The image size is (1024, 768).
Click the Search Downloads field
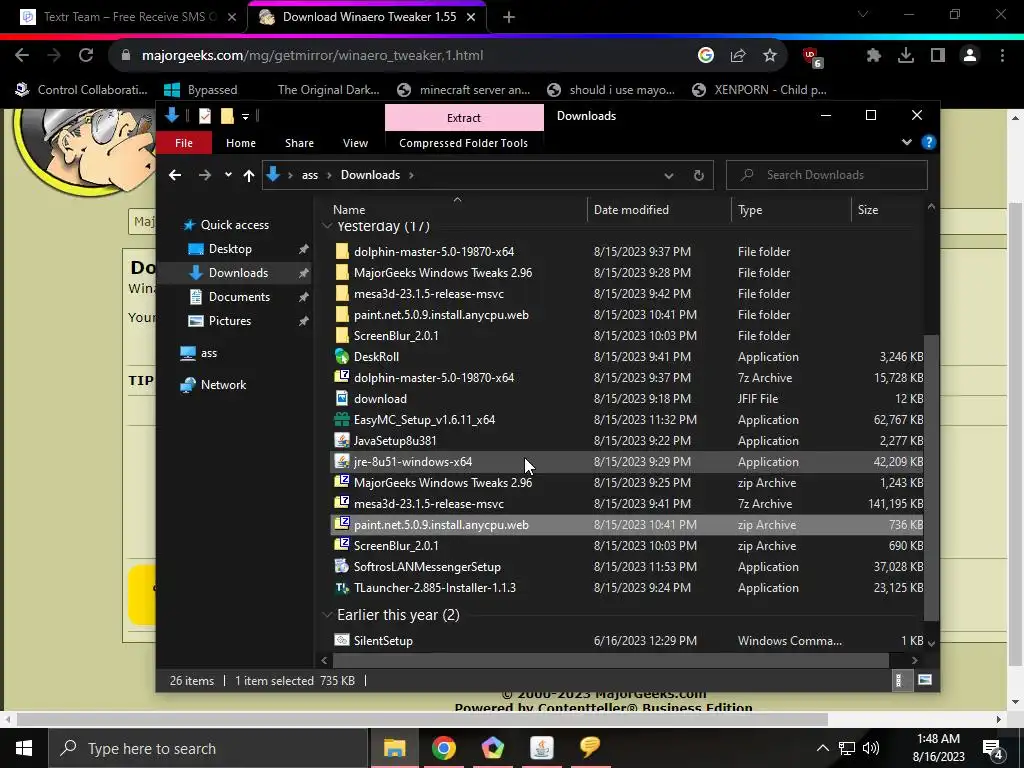point(827,175)
